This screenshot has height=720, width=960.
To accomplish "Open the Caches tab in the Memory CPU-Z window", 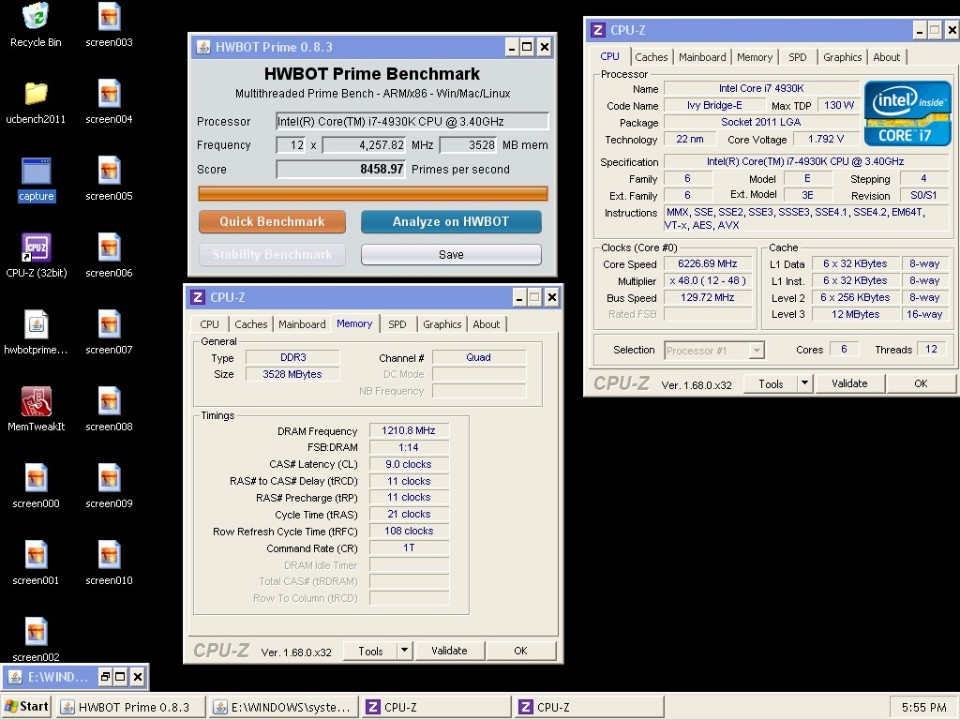I will 251,324.
